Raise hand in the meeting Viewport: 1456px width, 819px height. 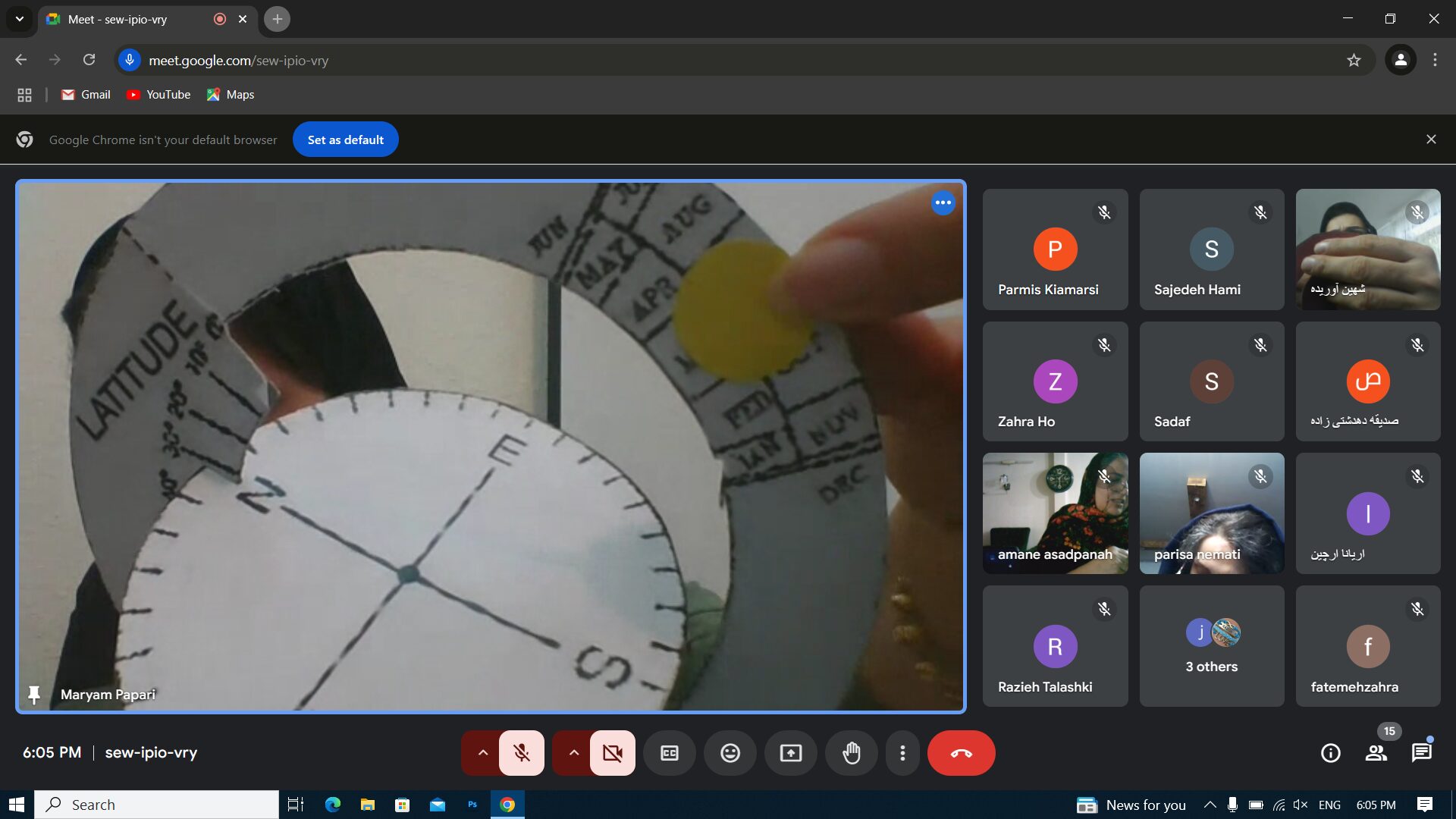point(852,753)
